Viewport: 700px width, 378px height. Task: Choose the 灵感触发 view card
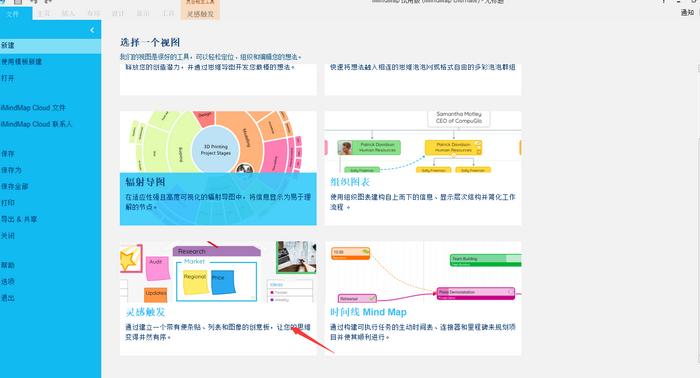218,299
